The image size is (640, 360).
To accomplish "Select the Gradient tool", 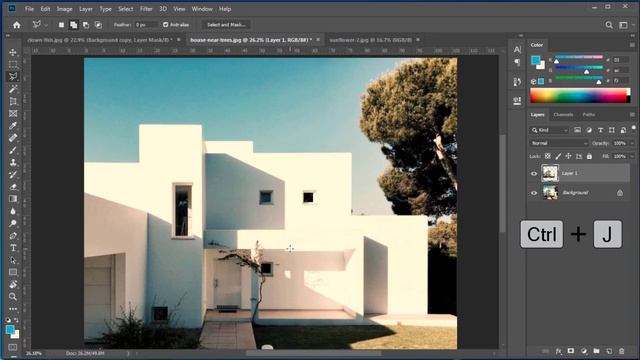I will click(13, 199).
